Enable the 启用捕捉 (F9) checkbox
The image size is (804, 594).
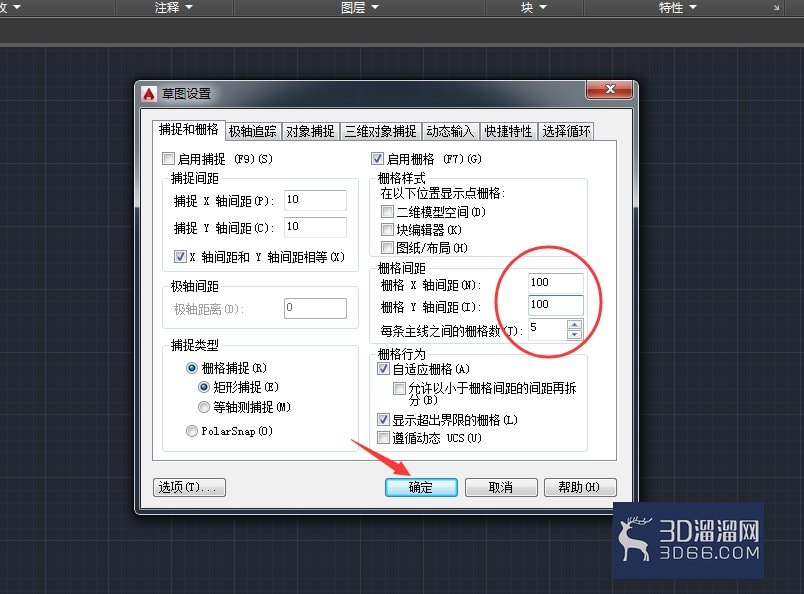[168, 159]
